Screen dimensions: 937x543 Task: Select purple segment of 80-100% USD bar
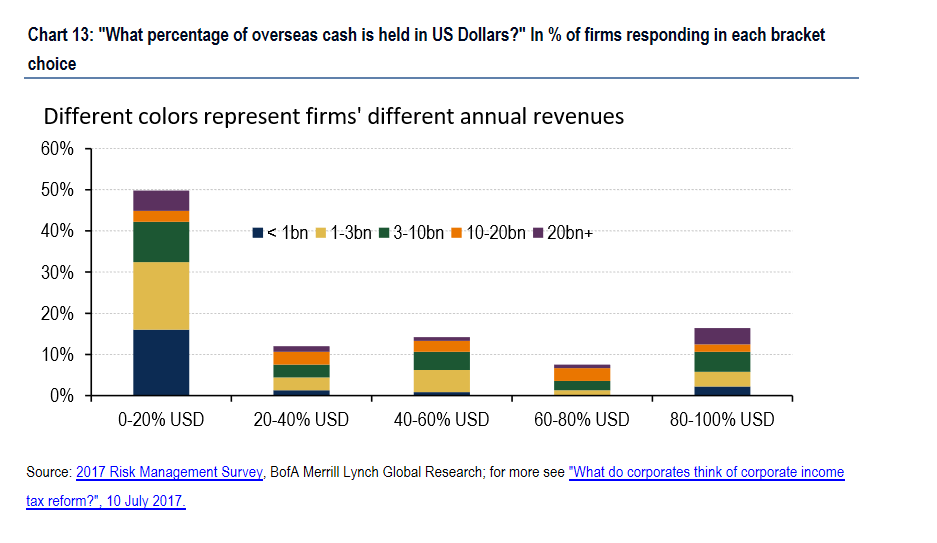[x=722, y=336]
